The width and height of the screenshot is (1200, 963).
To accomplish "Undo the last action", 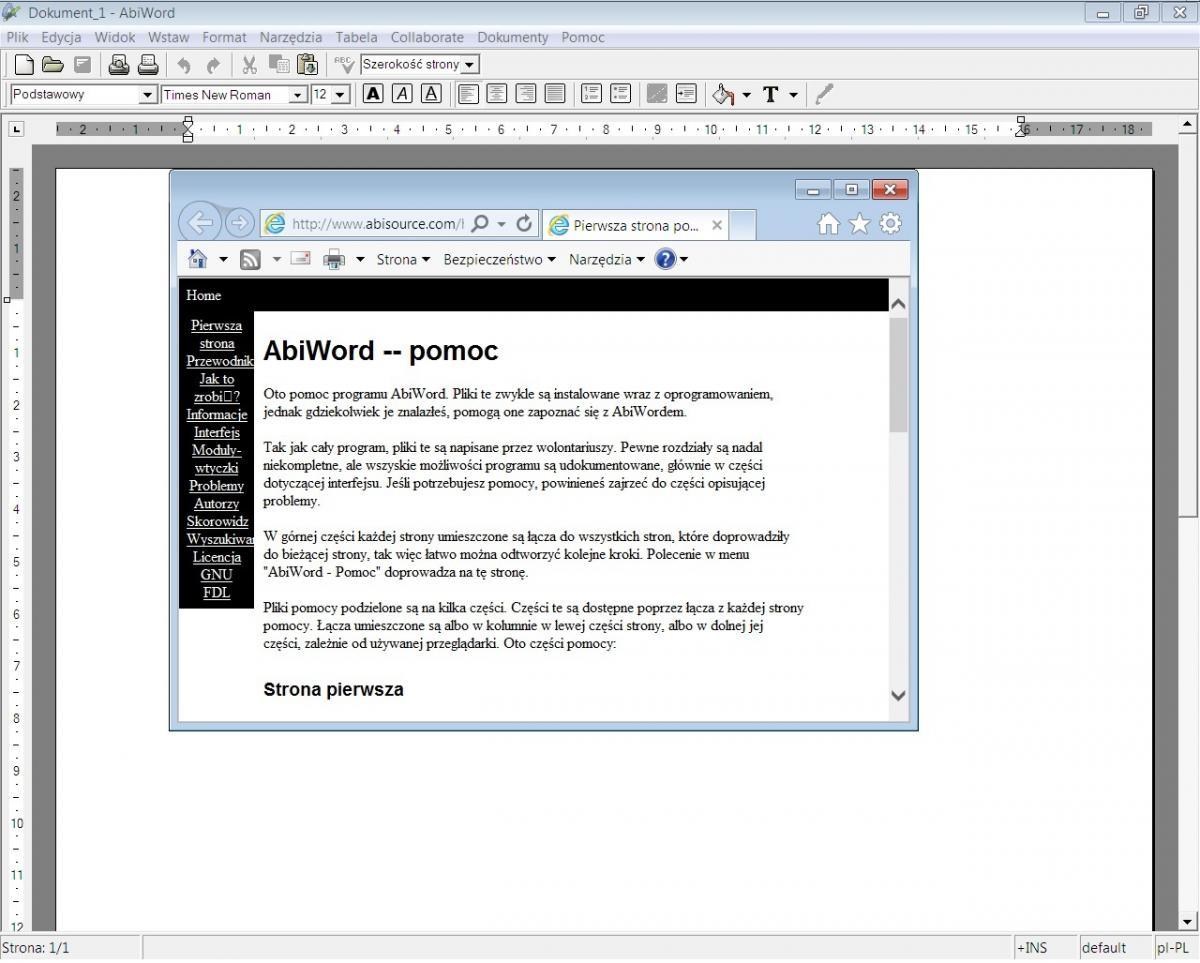I will tap(184, 65).
